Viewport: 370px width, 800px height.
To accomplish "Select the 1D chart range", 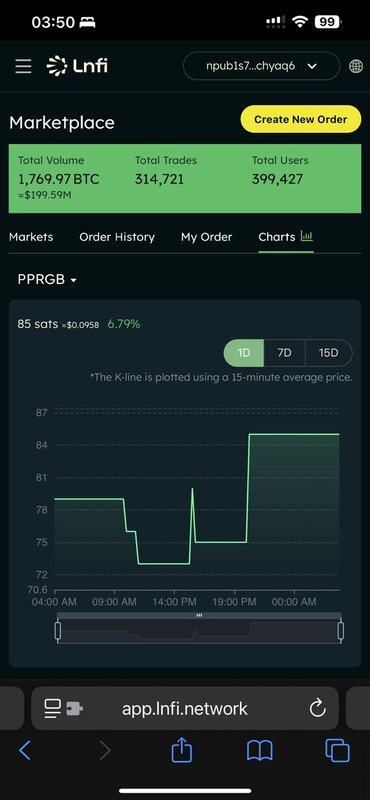I will pos(244,353).
